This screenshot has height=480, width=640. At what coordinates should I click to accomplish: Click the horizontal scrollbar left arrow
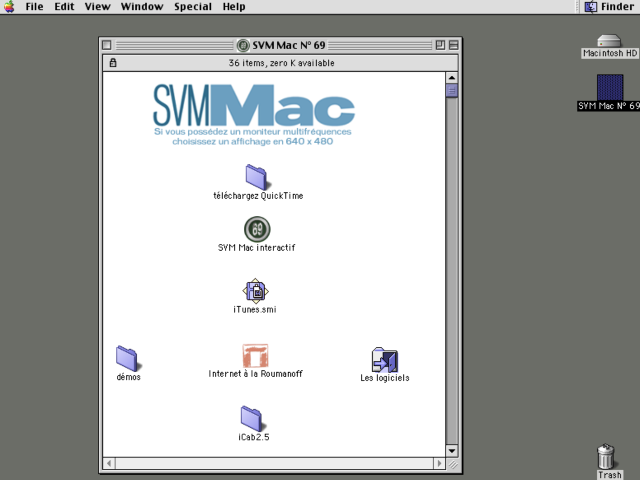(x=109, y=463)
